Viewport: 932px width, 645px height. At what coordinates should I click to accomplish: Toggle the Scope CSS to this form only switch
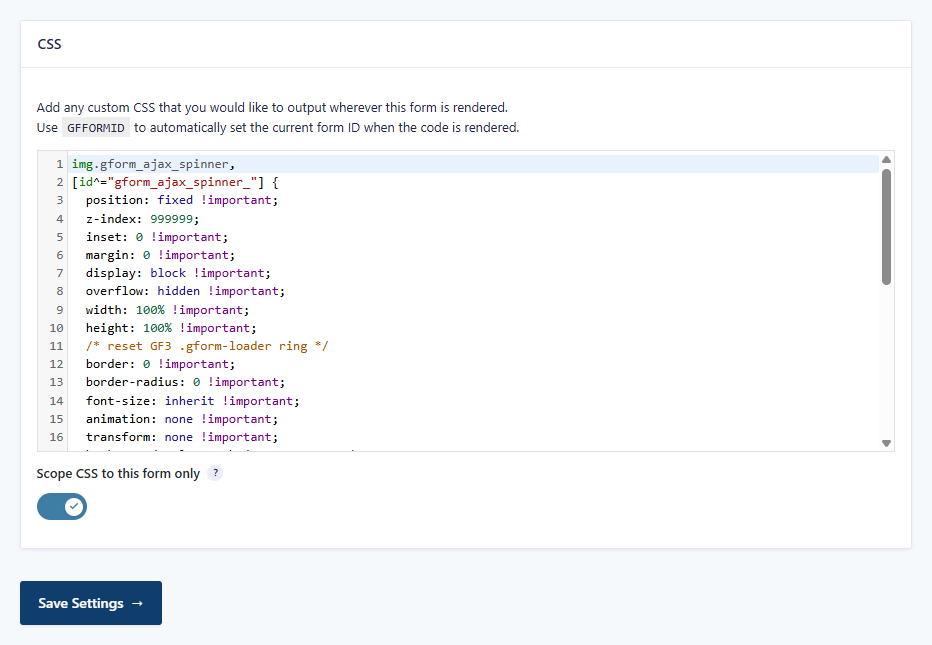(62, 506)
